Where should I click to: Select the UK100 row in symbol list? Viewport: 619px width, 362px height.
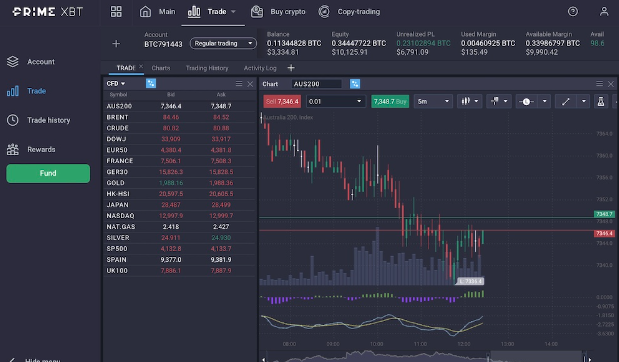click(x=180, y=270)
